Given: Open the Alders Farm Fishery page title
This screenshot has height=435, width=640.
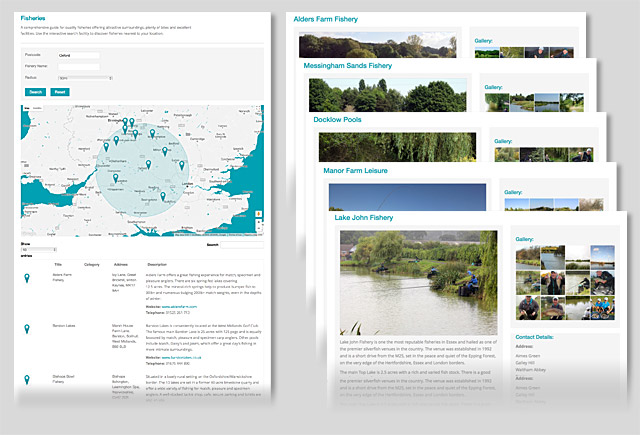Looking at the screenshot, I should point(326,19).
